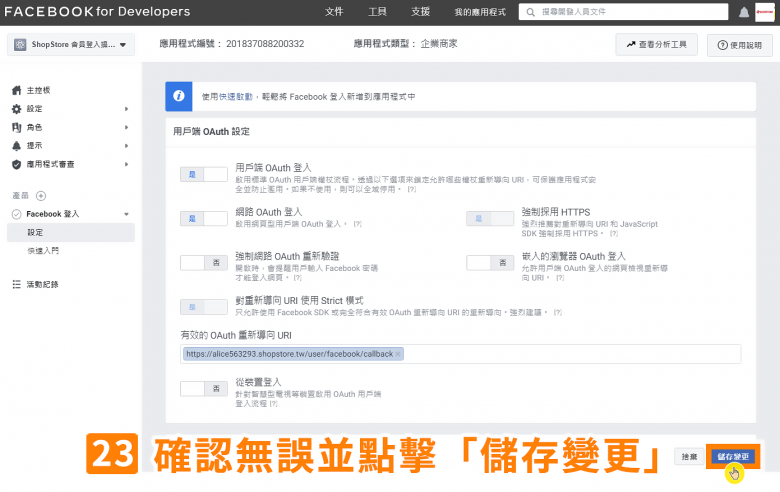Click the 有效的 OAuth 重新導向 URI field
Image resolution: width=780 pixels, height=492 pixels.
[461, 354]
